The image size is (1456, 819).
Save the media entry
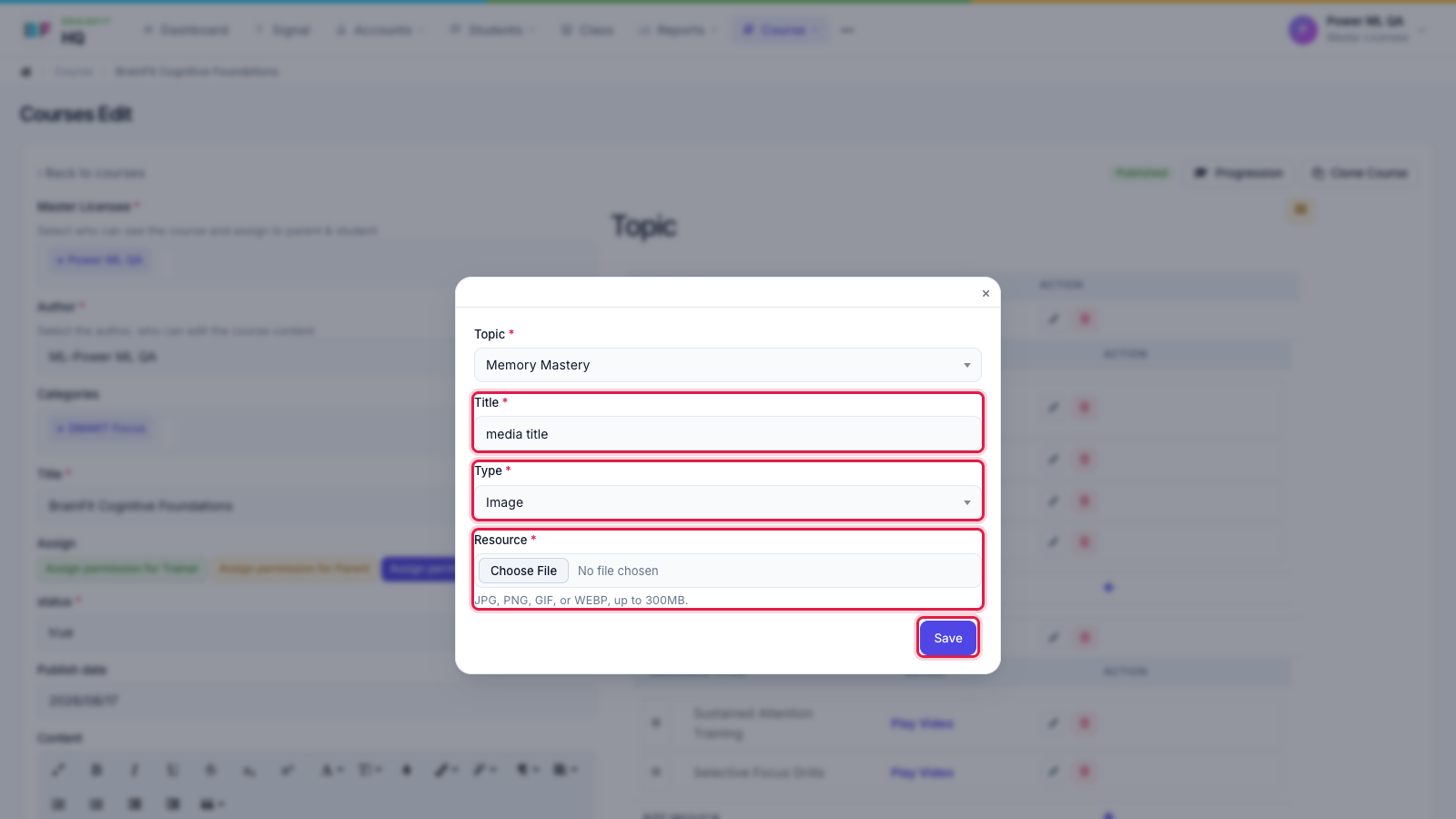pyautogui.click(x=948, y=638)
